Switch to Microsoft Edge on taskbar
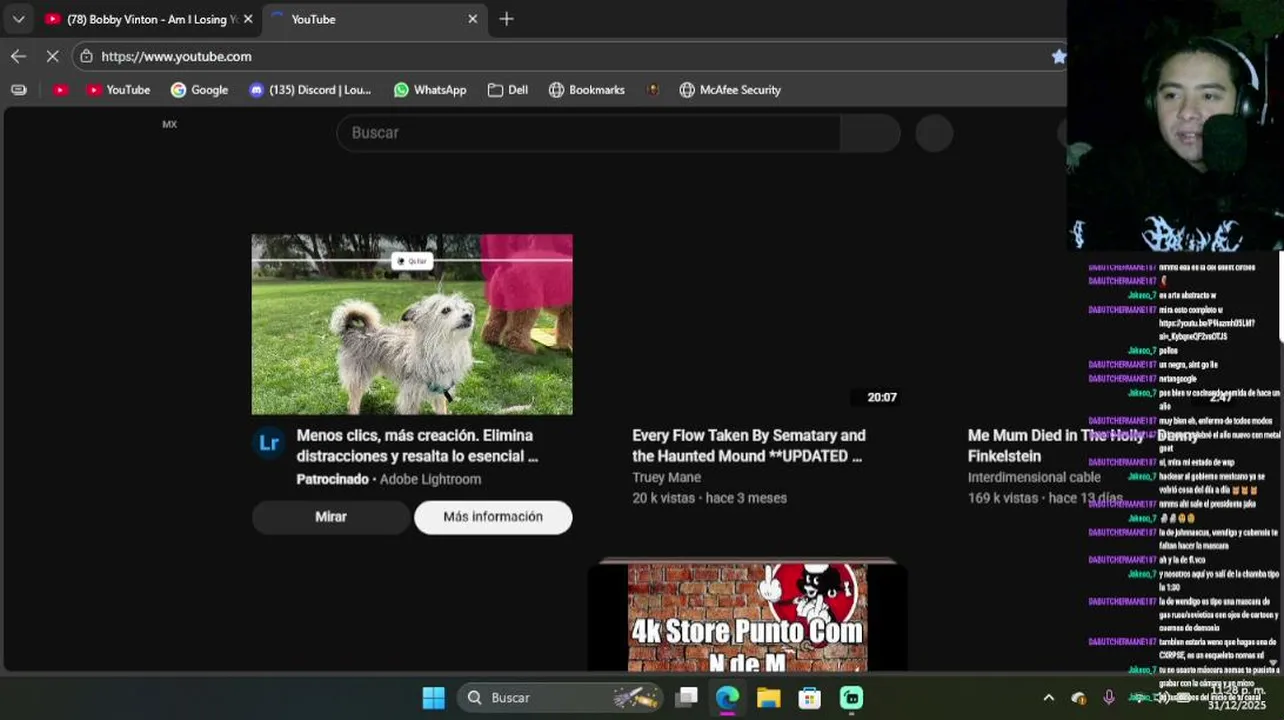The height and width of the screenshot is (720, 1284). coord(727,697)
